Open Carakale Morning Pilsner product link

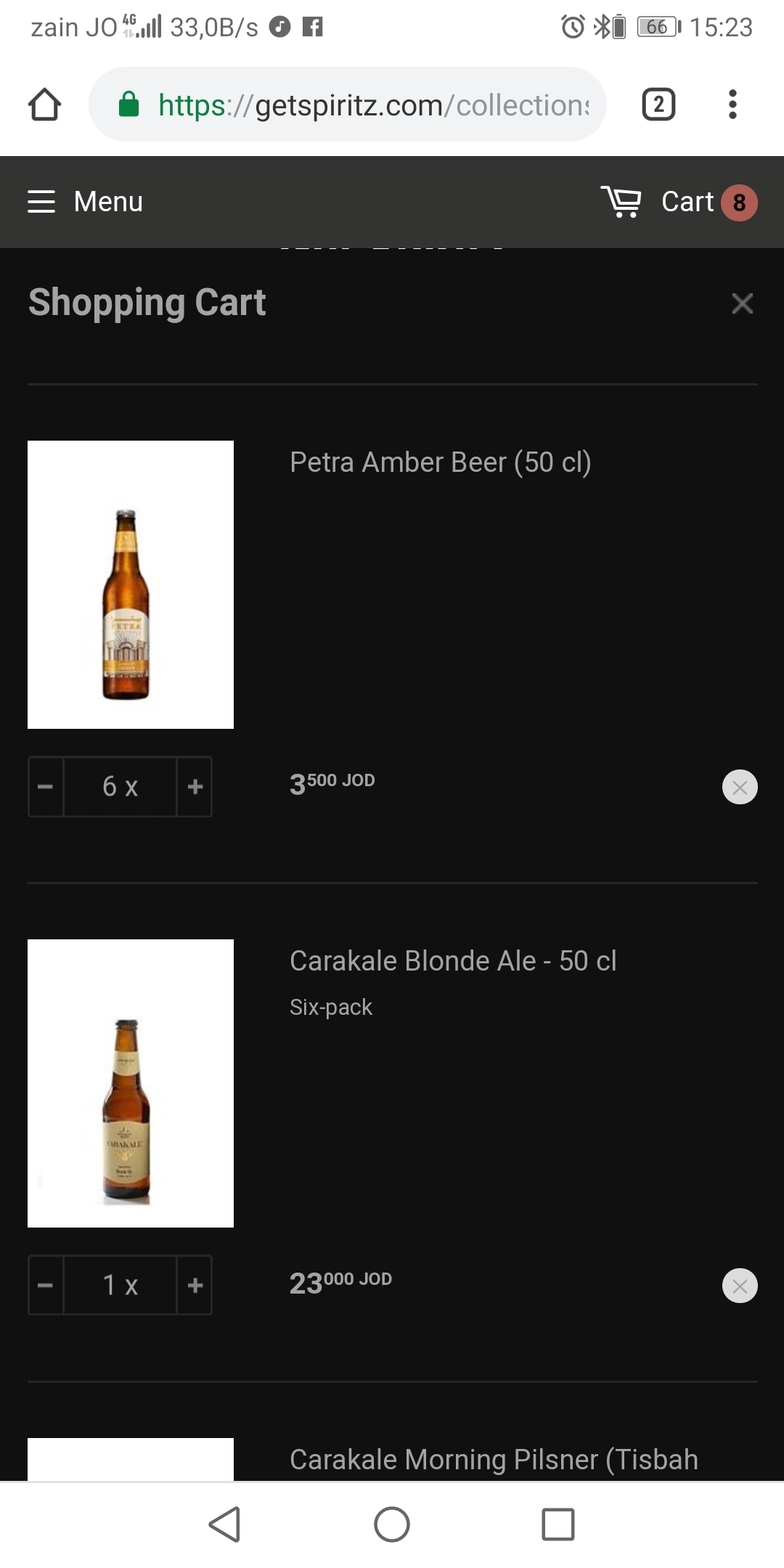click(494, 1459)
